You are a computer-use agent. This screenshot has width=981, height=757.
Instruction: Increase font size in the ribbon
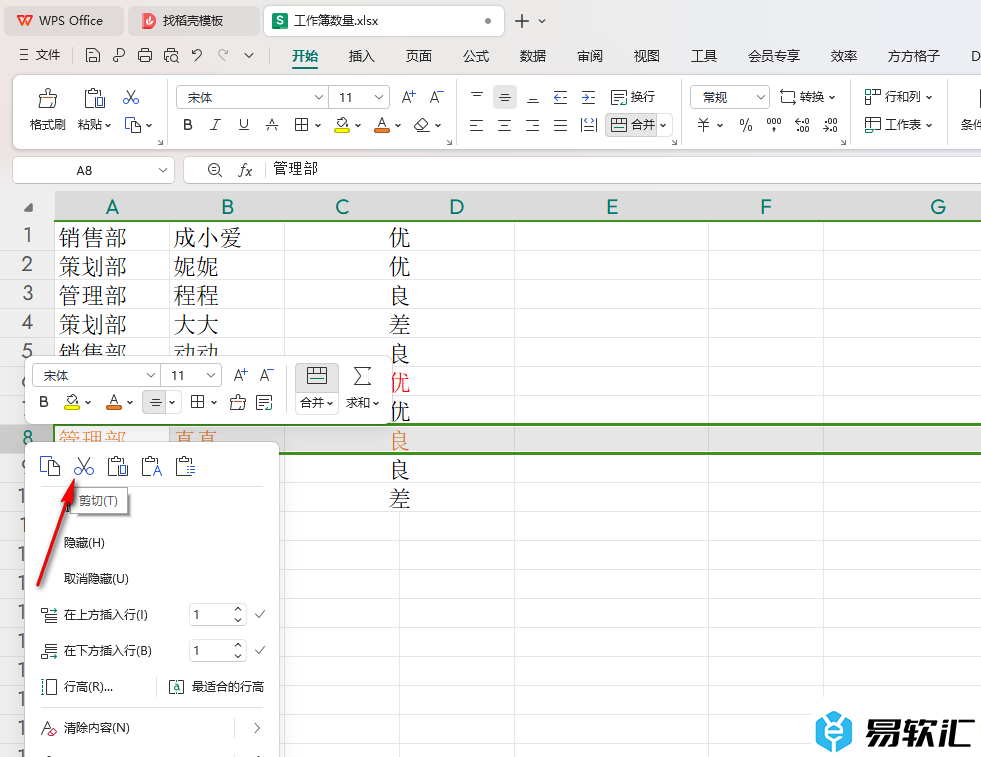click(408, 97)
